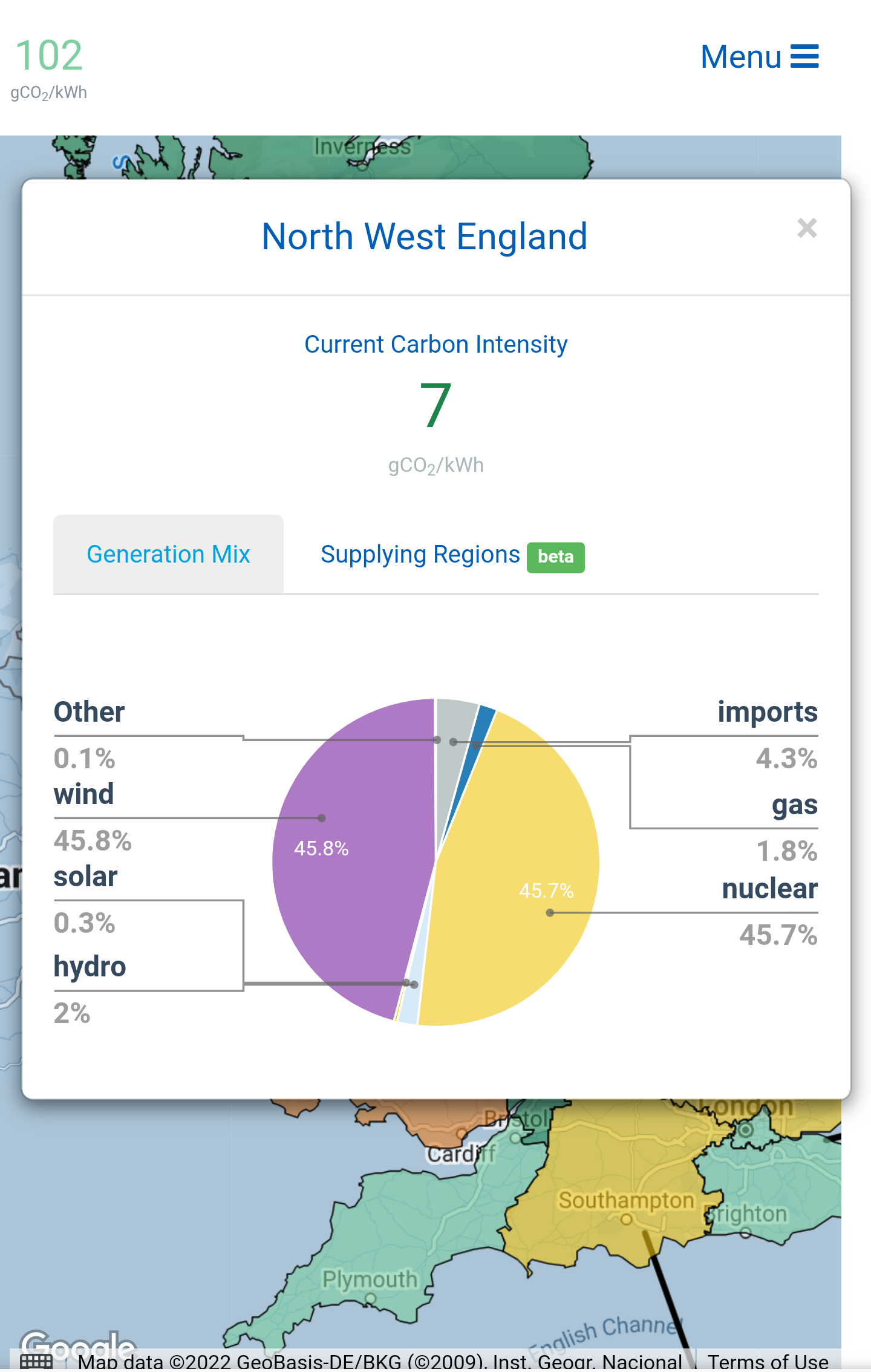Viewport: 871px width, 1372px height.
Task: Click the Terms of Use link
Action: 767,1361
